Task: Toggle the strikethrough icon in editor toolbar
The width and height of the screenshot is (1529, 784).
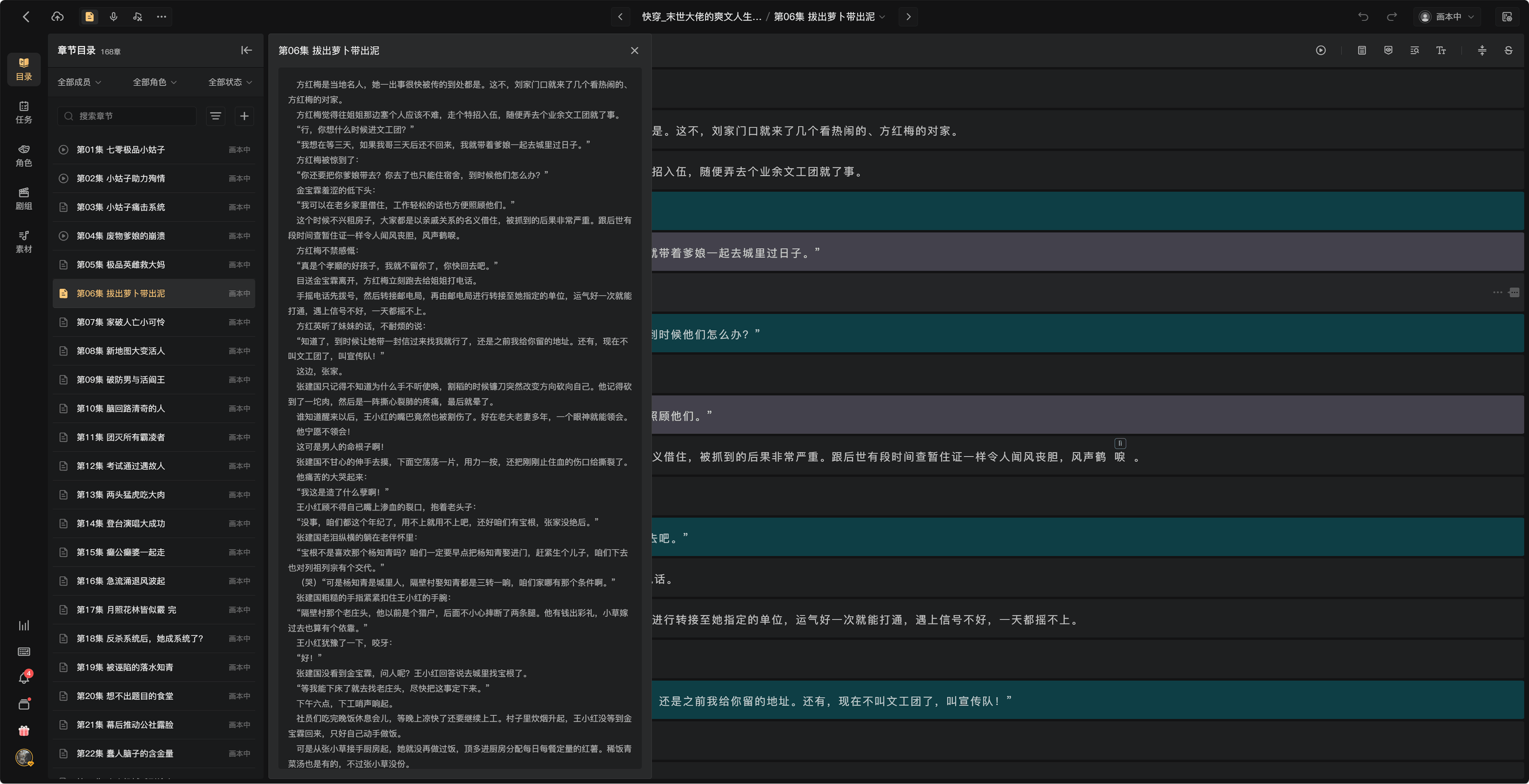Action: 1508,51
